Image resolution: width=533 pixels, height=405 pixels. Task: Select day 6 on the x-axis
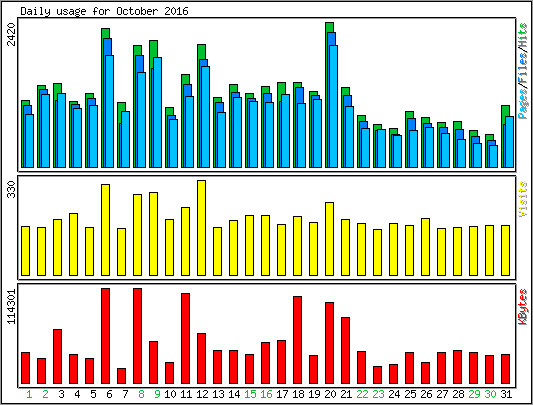[109, 394]
